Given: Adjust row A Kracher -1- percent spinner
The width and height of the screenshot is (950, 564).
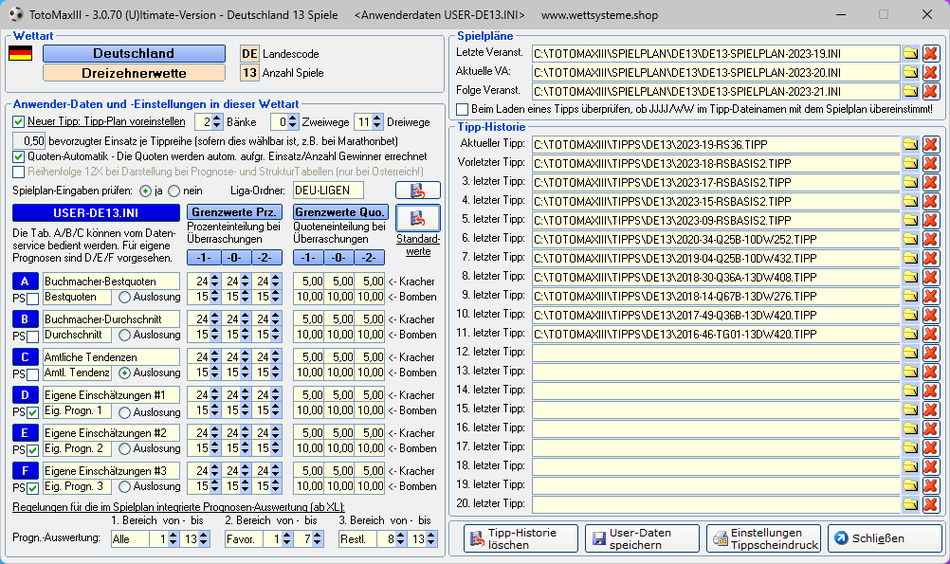Looking at the screenshot, I should click(214, 281).
